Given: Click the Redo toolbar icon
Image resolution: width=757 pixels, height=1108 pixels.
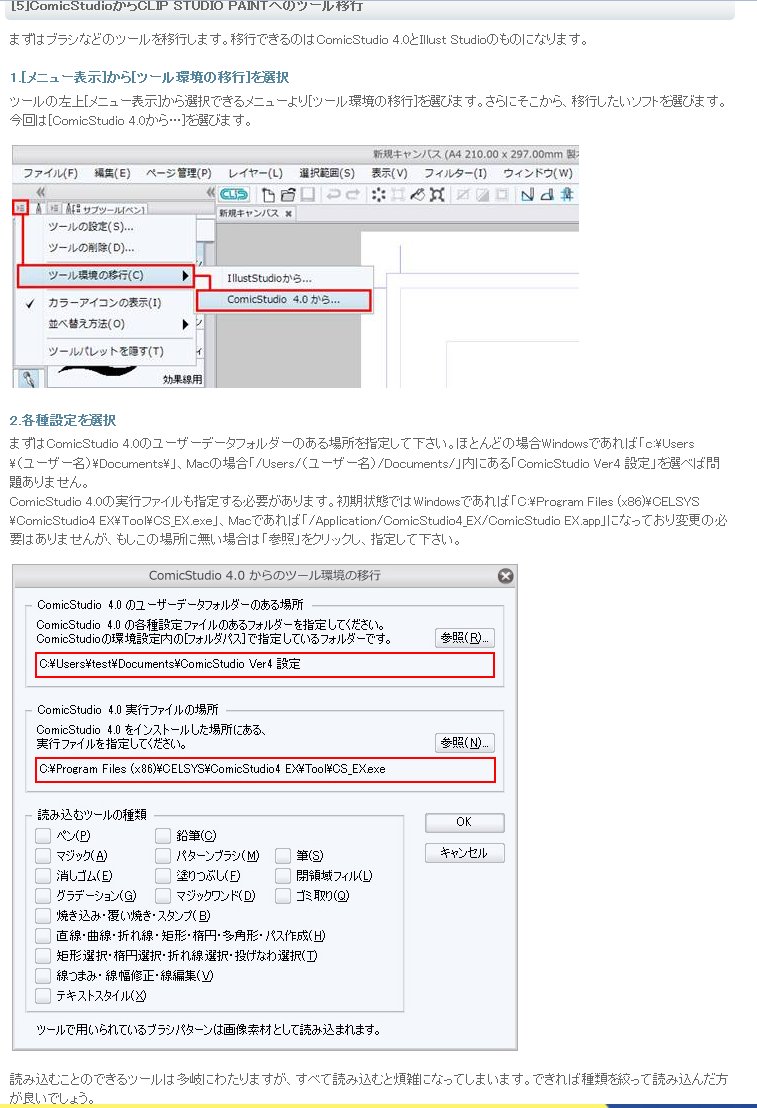Looking at the screenshot, I should 353,194.
